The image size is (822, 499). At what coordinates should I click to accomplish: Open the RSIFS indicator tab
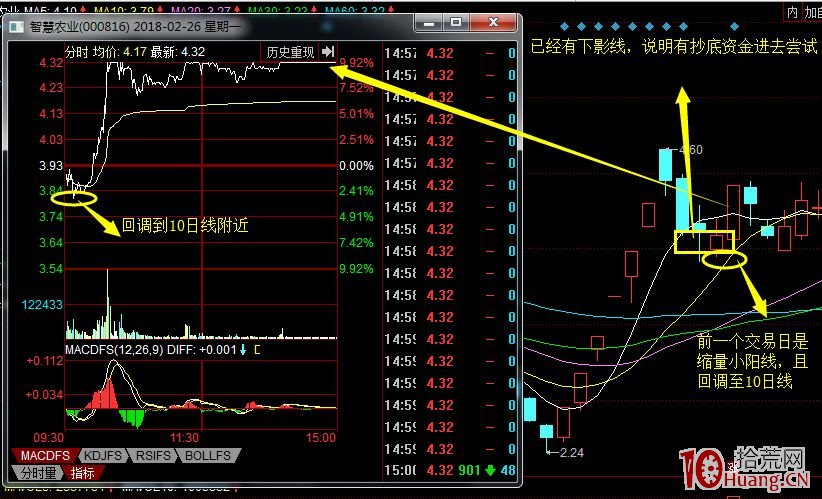150,456
